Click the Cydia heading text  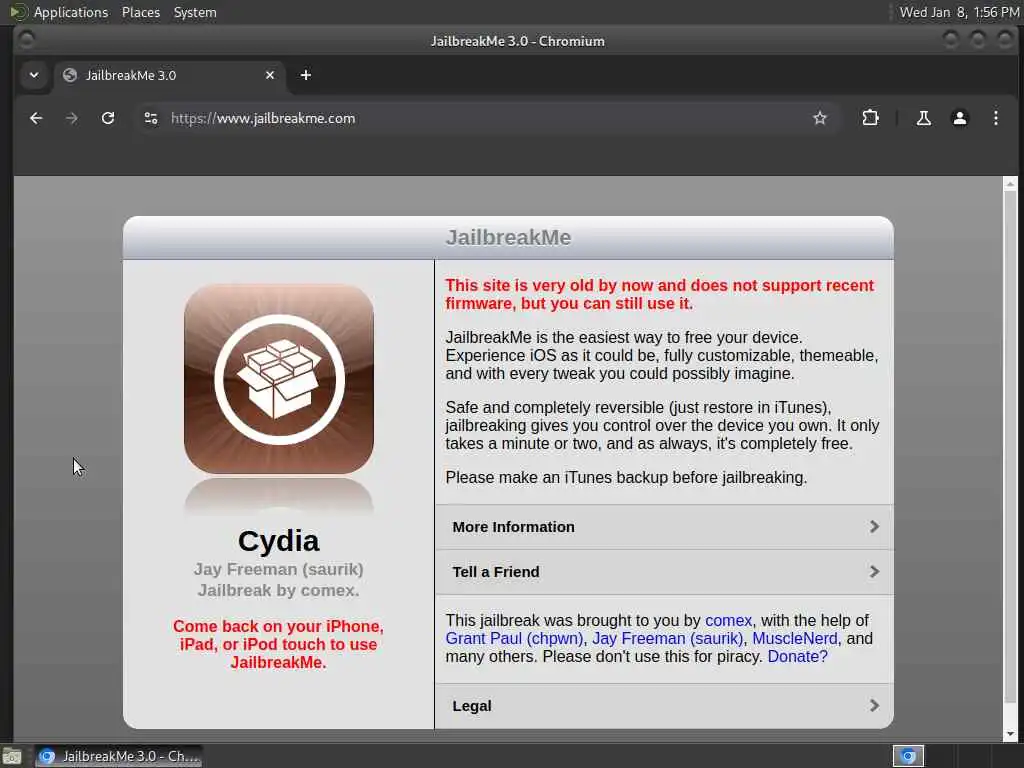[278, 541]
